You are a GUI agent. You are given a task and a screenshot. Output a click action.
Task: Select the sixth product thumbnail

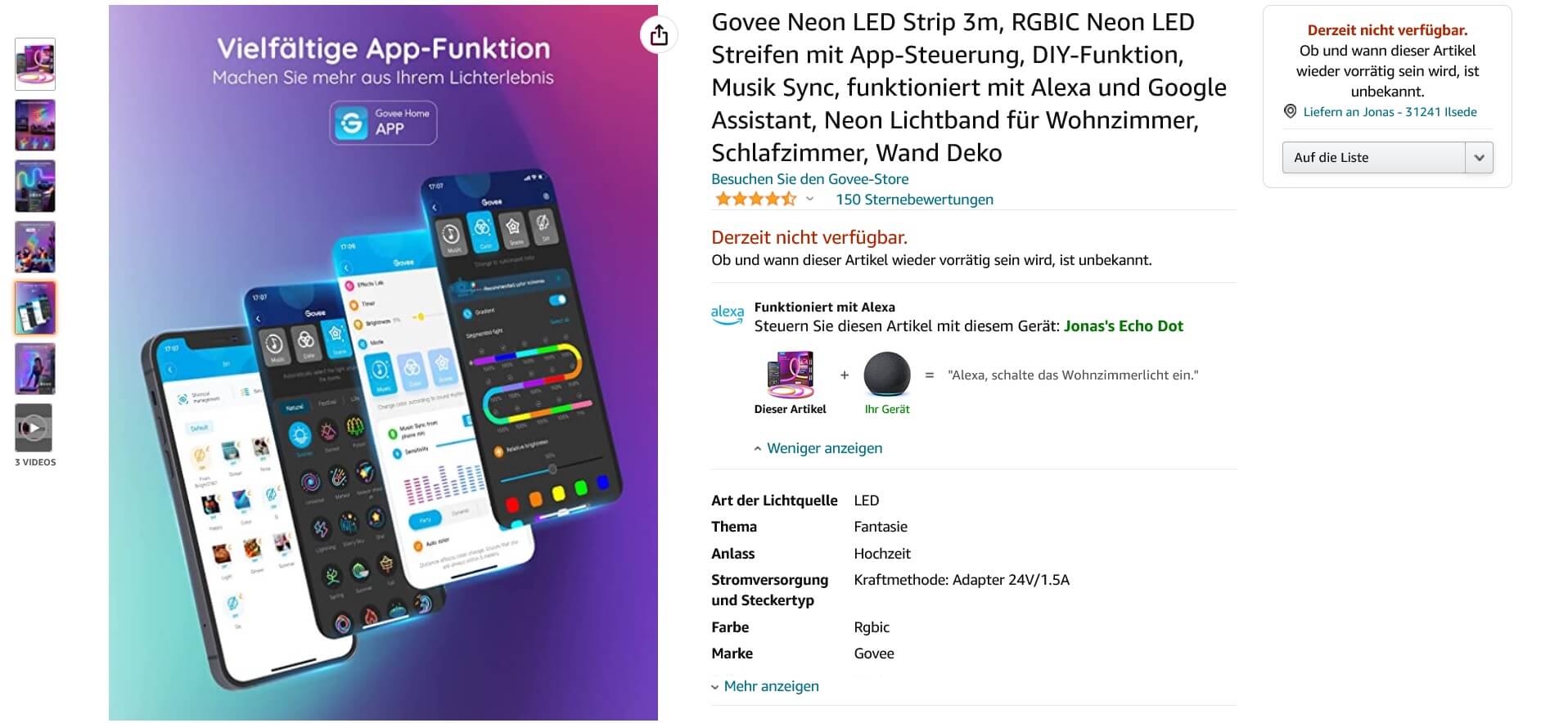click(35, 369)
